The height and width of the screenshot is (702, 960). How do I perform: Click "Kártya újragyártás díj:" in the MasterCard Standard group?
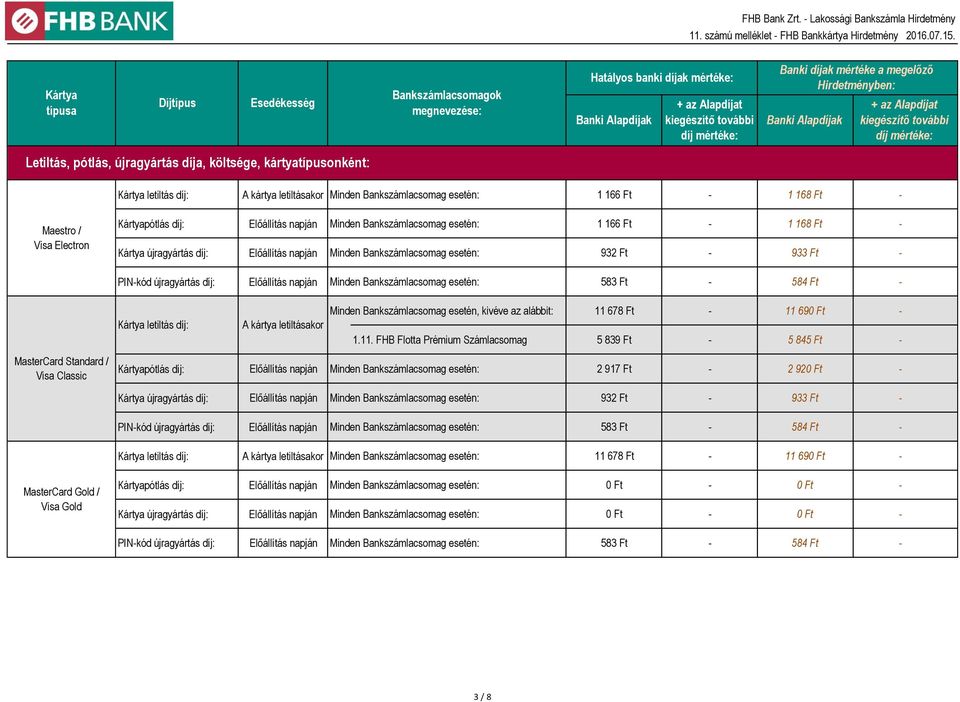point(163,398)
